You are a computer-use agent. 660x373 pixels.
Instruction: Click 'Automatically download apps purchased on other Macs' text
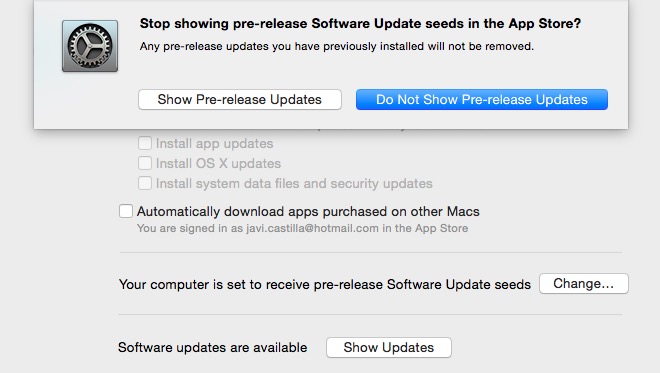308,211
